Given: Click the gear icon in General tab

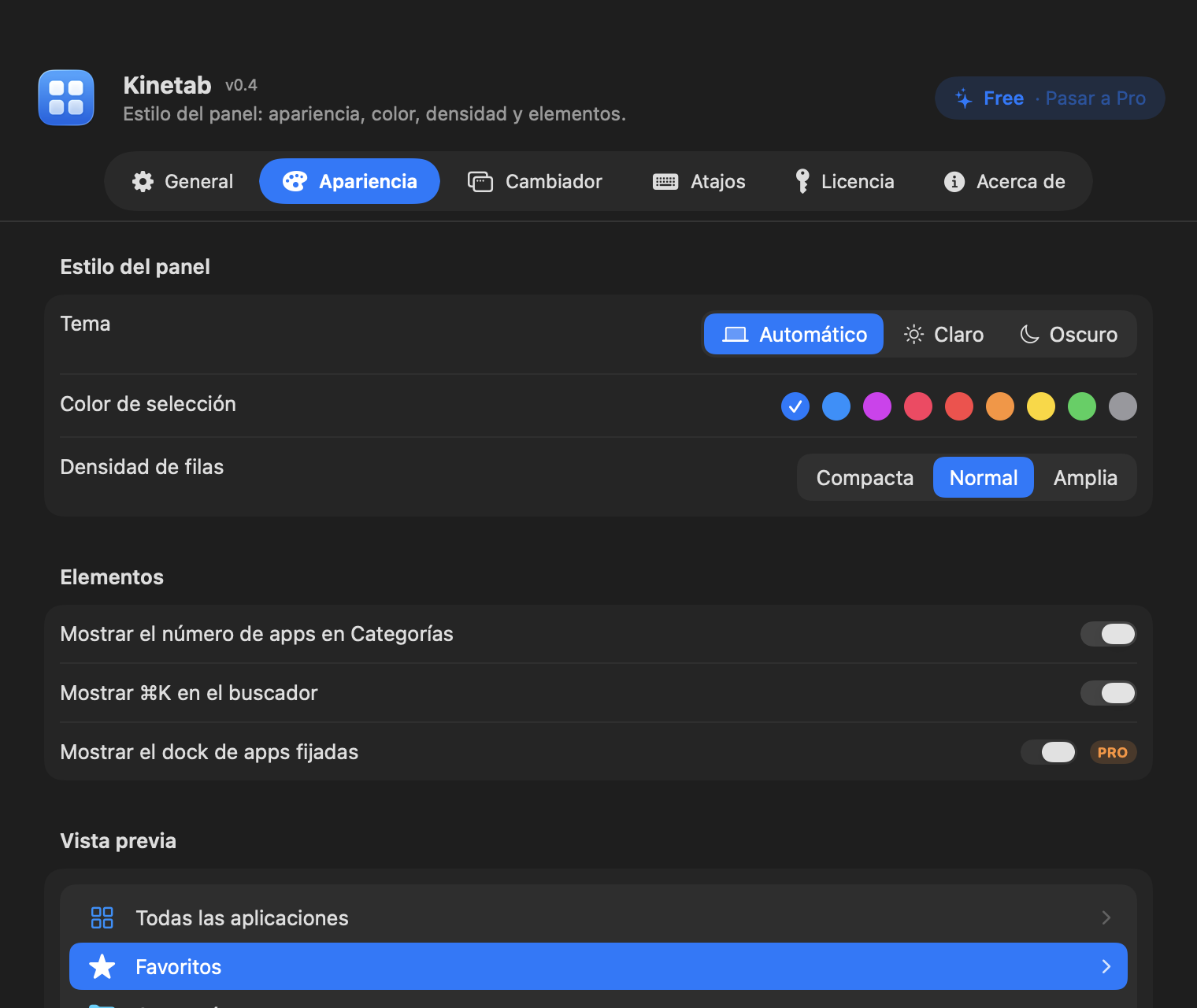Looking at the screenshot, I should (x=143, y=182).
